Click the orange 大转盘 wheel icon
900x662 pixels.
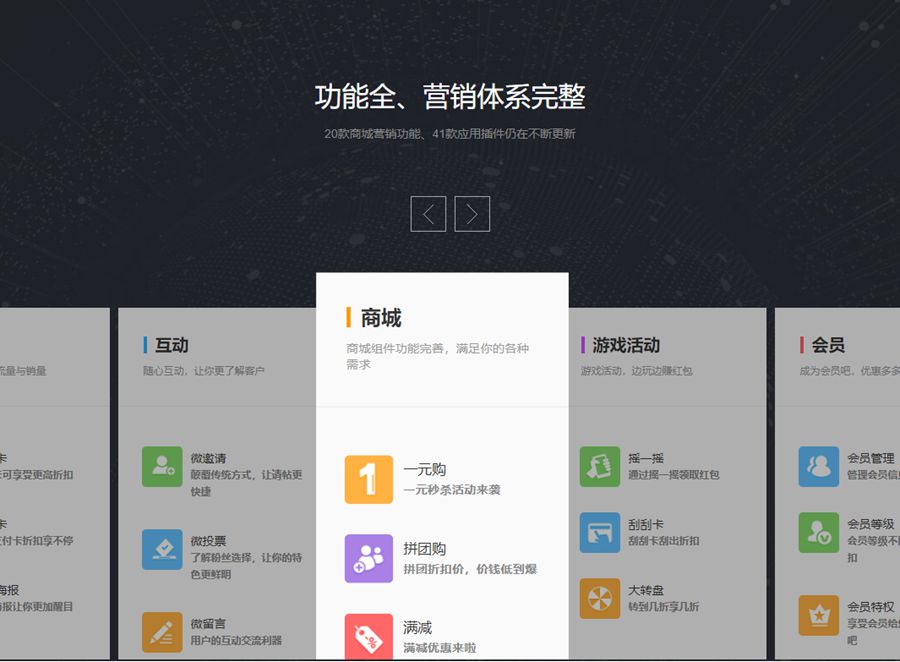(600, 598)
